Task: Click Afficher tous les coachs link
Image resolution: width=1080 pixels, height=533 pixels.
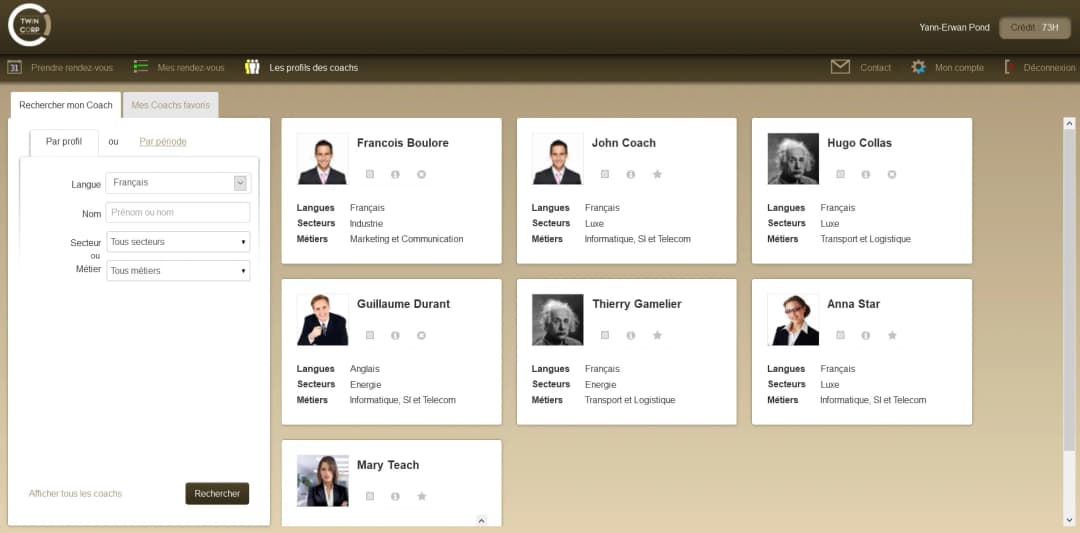Action: click(75, 494)
